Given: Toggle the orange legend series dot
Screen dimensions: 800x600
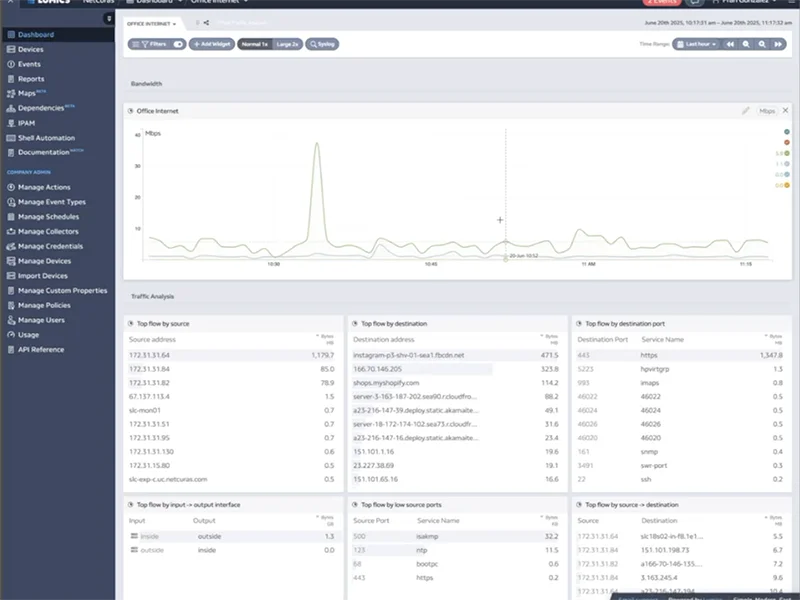Looking at the screenshot, I should (x=787, y=185).
